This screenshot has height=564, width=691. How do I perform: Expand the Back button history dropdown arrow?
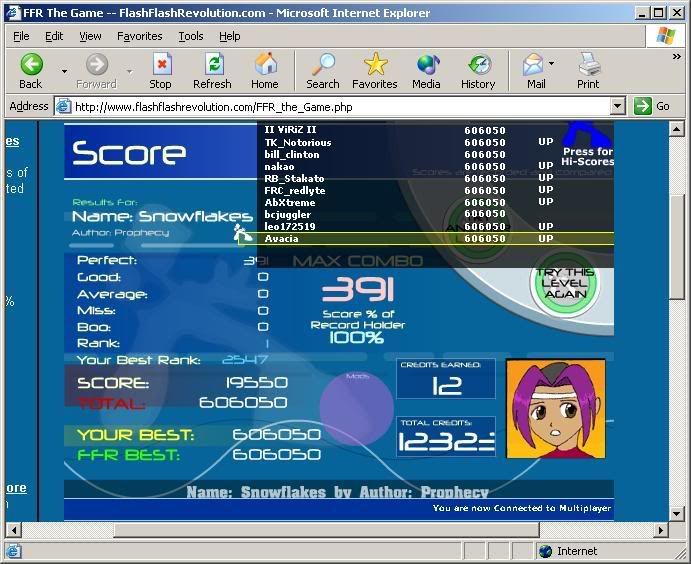(x=64, y=71)
